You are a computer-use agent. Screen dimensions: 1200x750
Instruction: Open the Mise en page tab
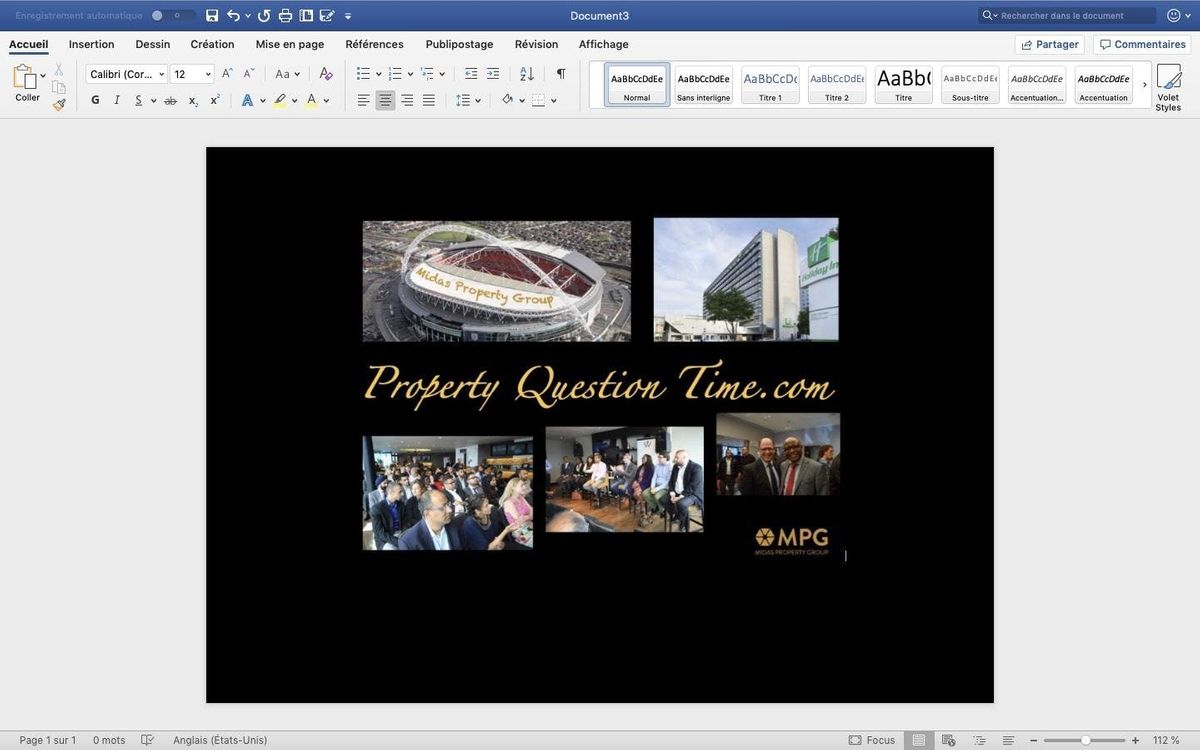290,44
